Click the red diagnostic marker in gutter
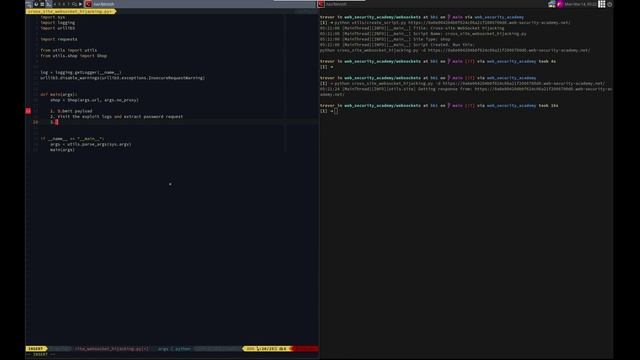 28,111
